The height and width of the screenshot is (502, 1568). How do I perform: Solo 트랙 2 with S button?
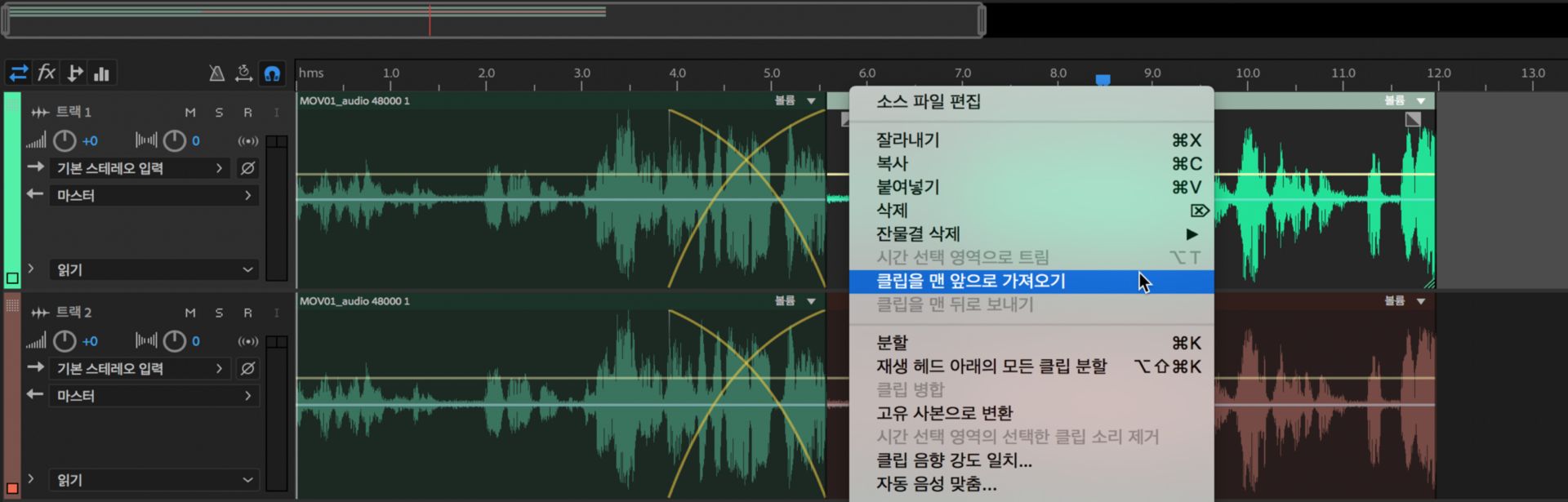coord(219,313)
